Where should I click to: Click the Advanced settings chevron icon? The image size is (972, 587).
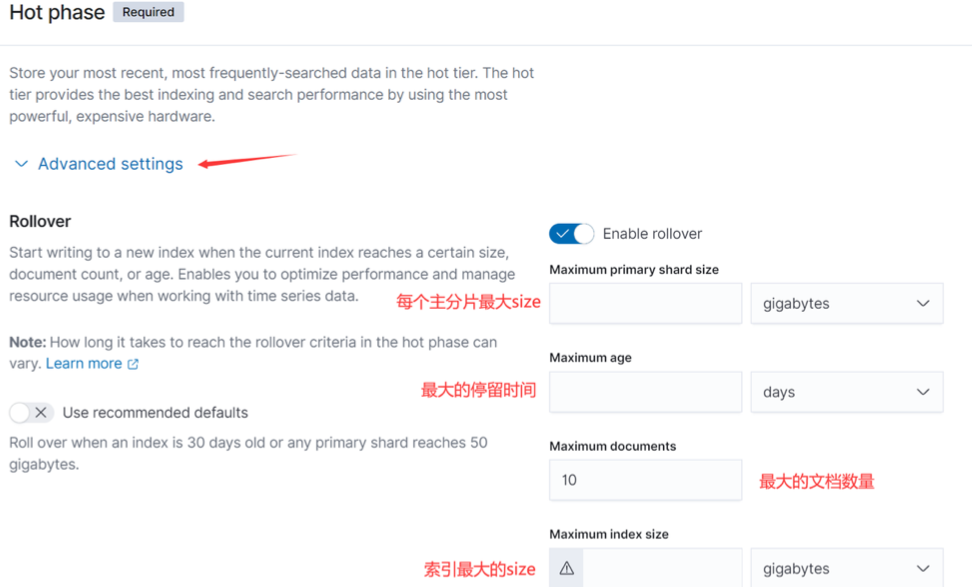(x=21, y=164)
